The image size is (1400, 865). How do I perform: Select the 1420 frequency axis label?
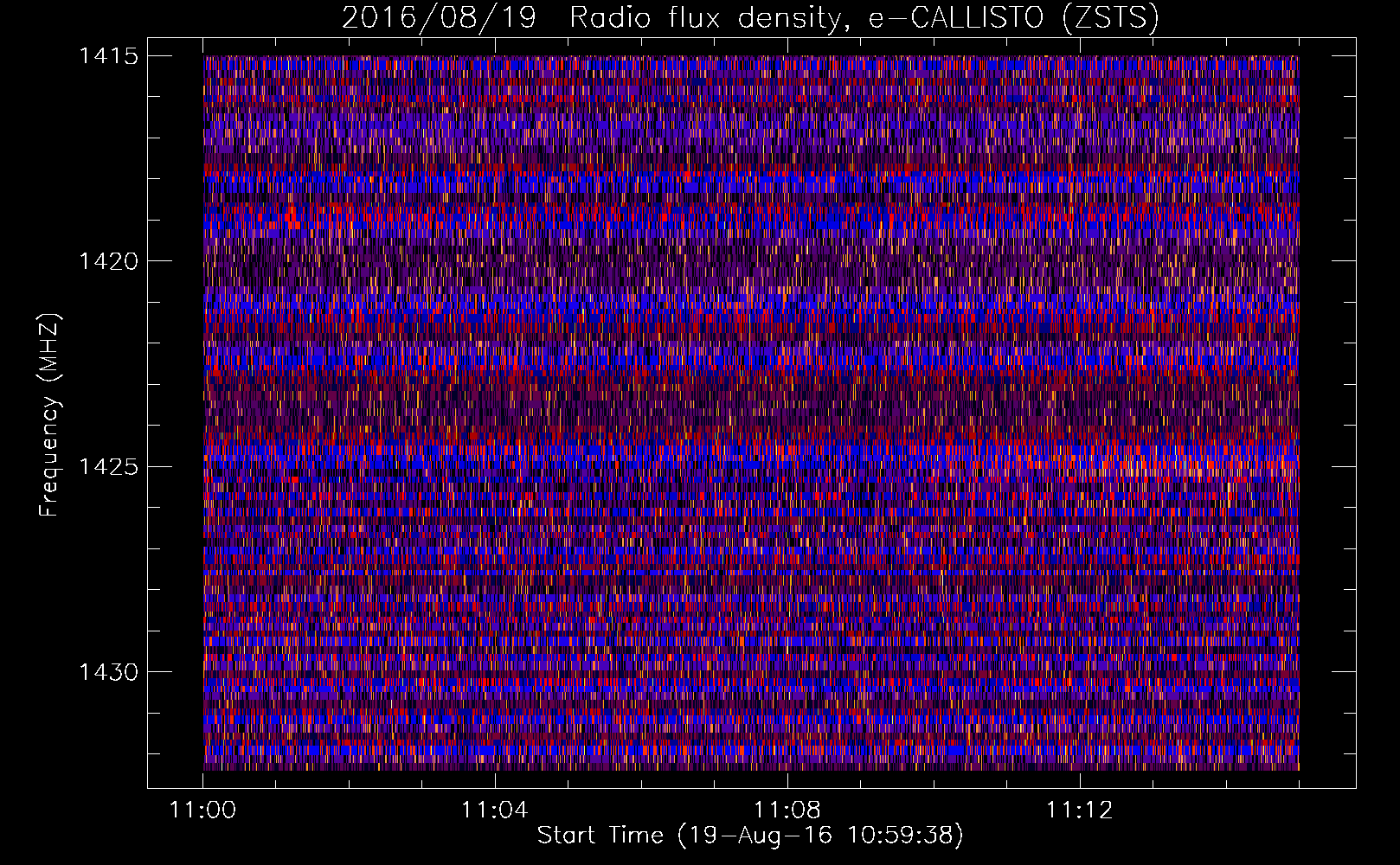click(x=108, y=261)
